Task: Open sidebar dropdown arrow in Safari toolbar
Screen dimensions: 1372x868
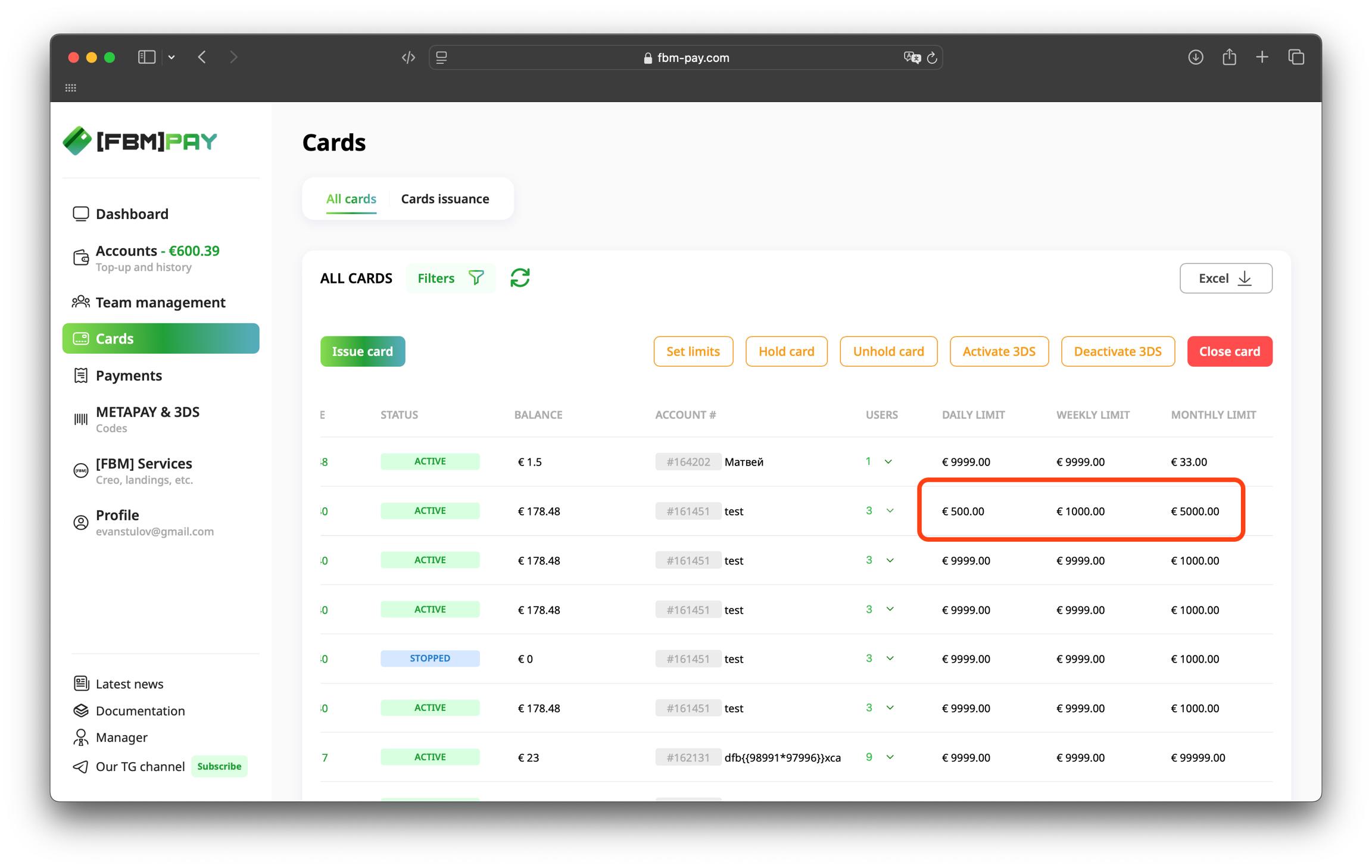Action: pyautogui.click(x=171, y=57)
